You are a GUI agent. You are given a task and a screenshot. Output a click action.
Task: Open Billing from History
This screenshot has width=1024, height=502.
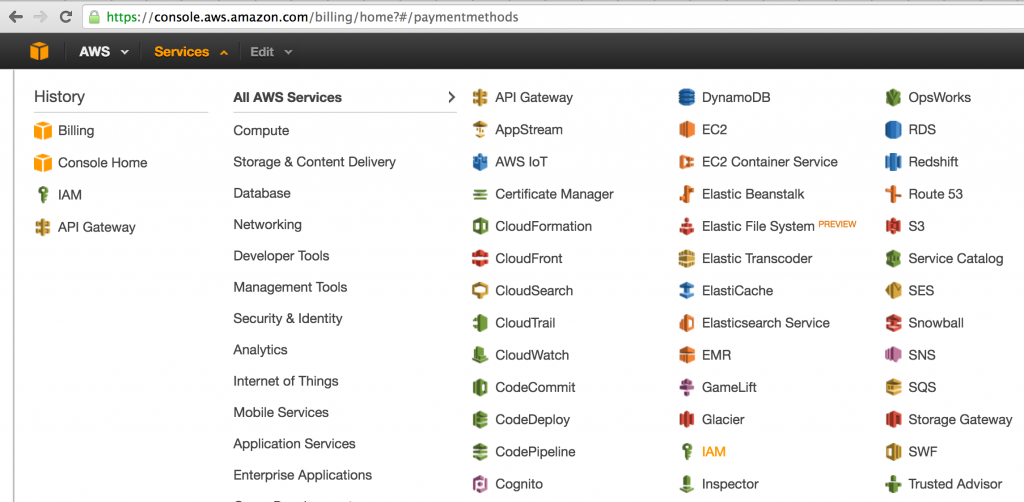pos(64,131)
